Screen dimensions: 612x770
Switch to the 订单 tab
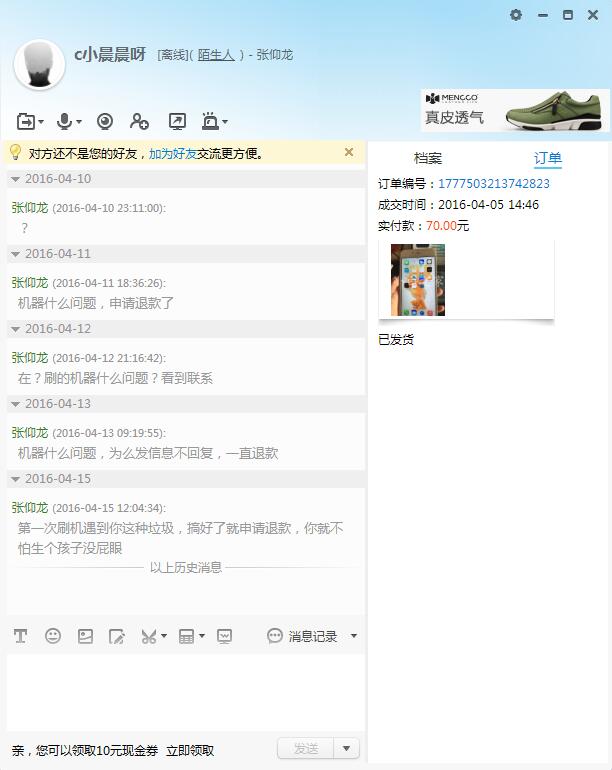(x=548, y=158)
